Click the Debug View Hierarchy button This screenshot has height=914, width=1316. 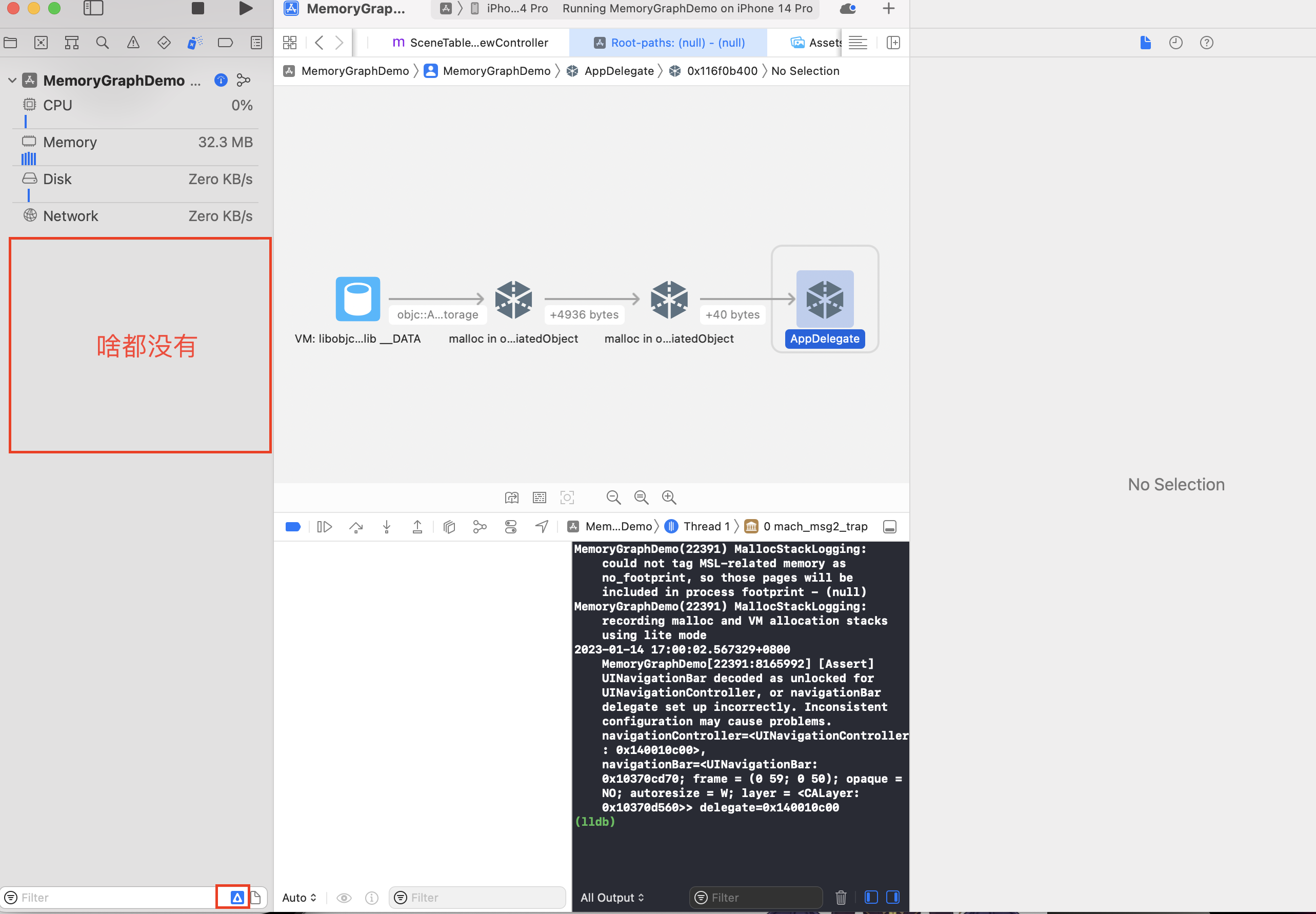(x=449, y=527)
